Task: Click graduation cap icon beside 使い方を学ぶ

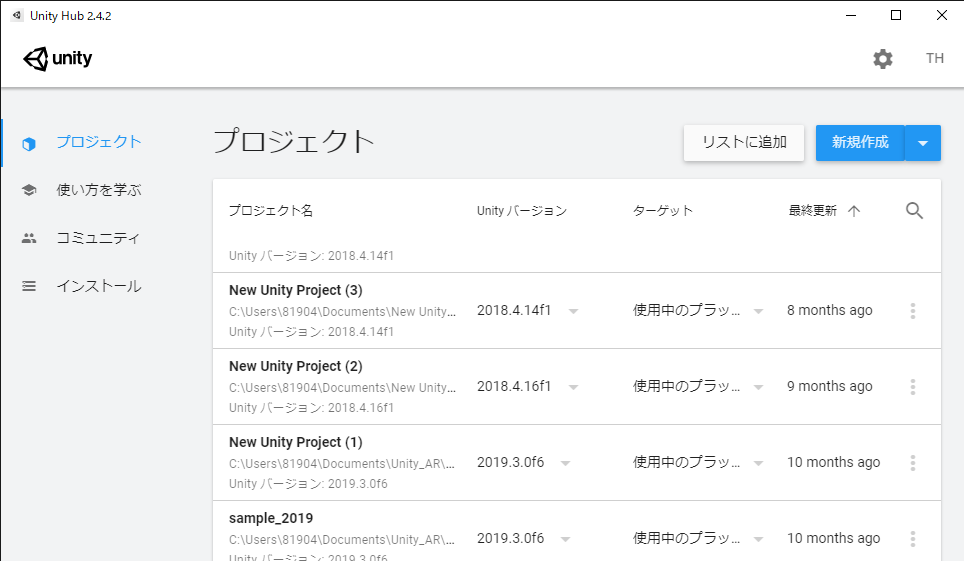Action: [29, 190]
